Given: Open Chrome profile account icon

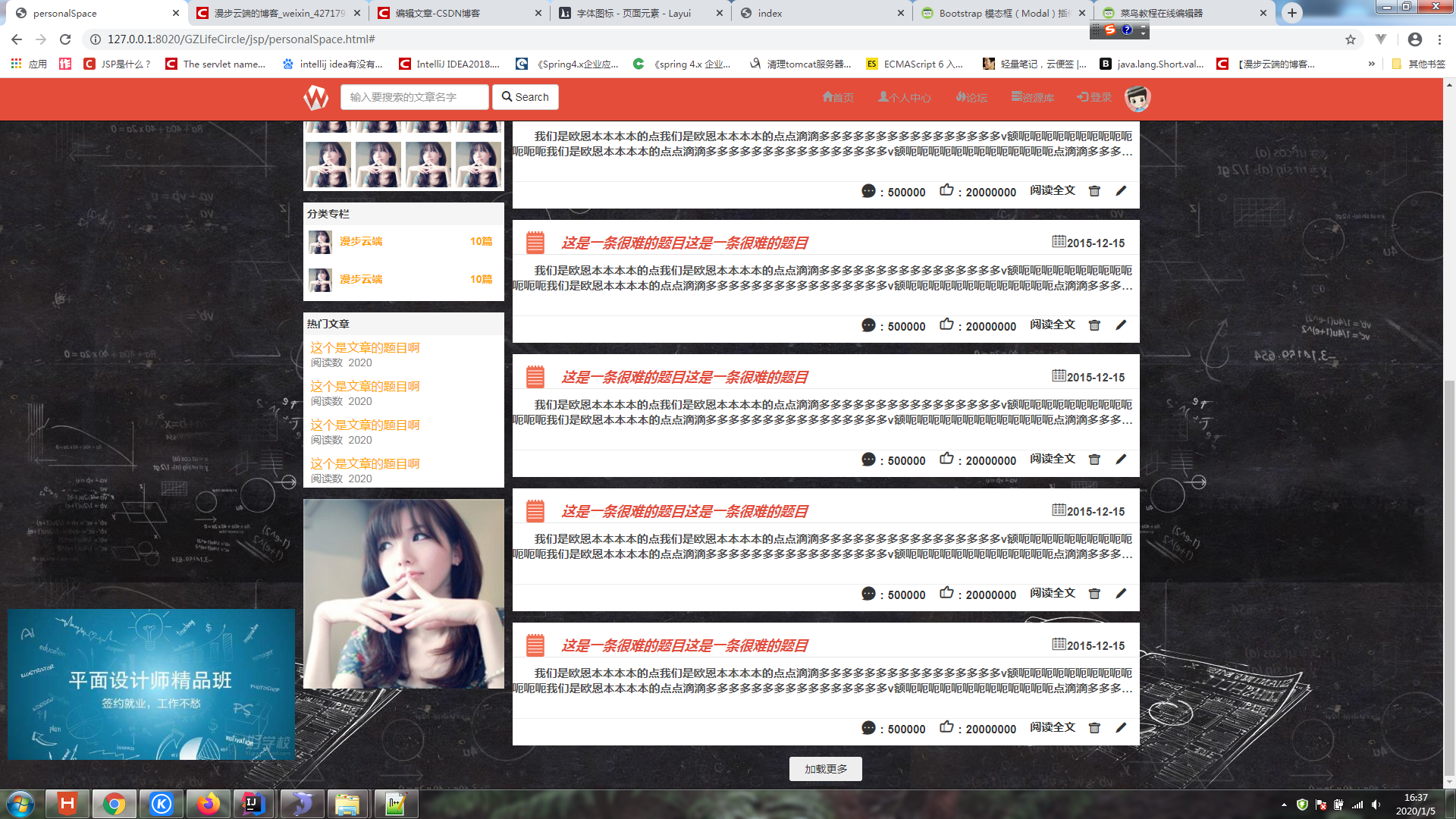Looking at the screenshot, I should (1414, 39).
